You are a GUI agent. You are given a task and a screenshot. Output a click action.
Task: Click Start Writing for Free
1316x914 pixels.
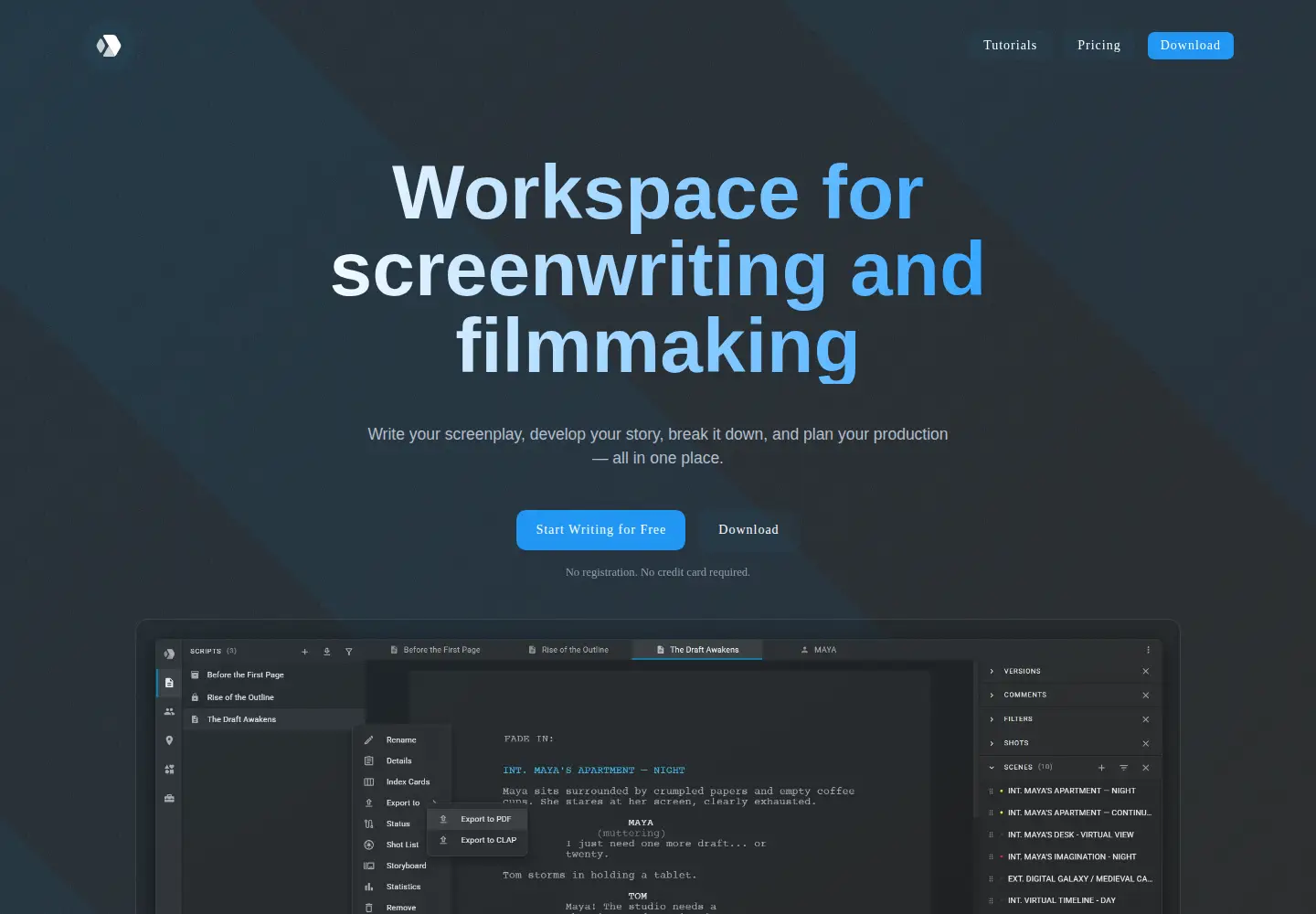600,530
